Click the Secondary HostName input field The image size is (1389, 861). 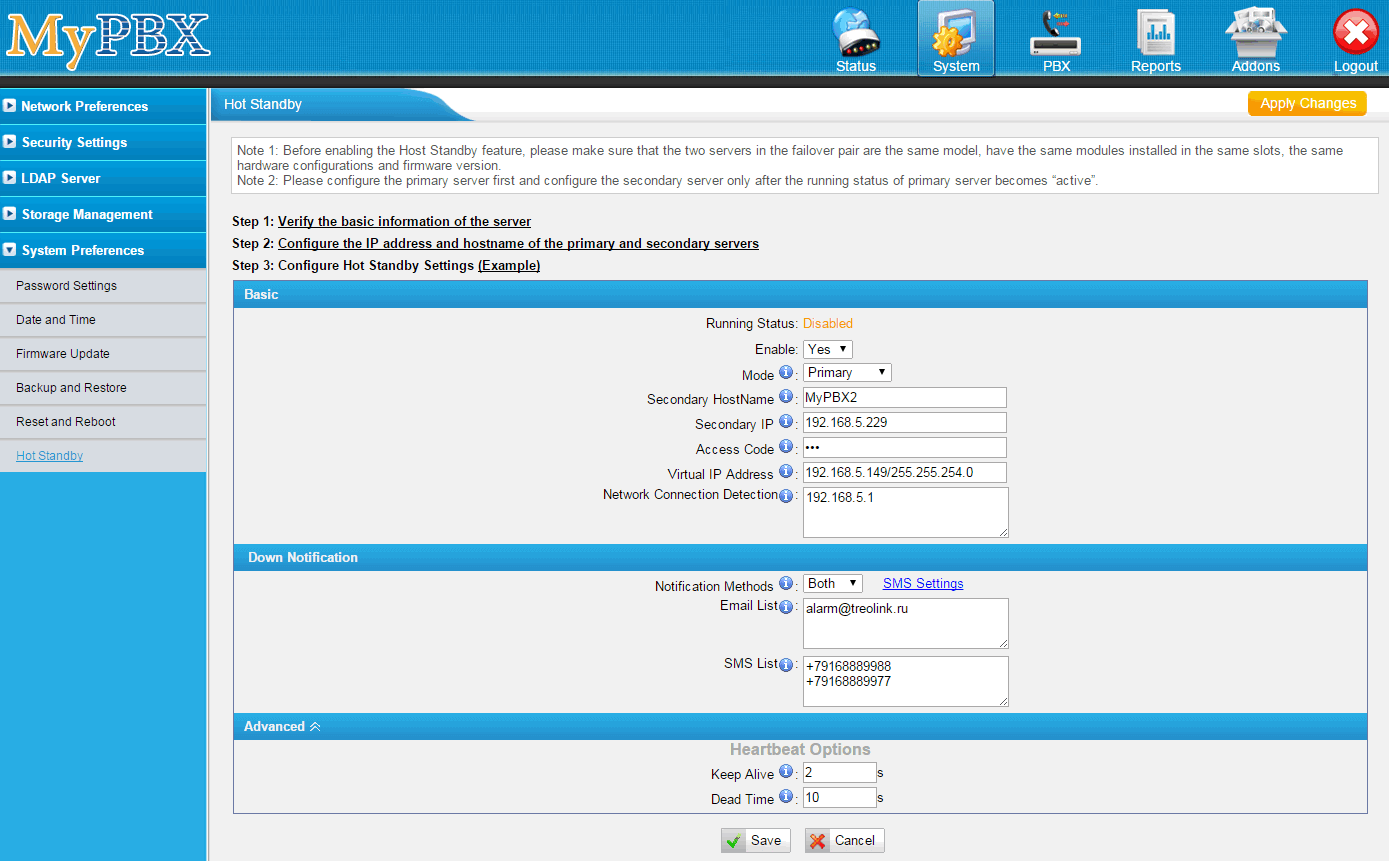pyautogui.click(x=904, y=398)
